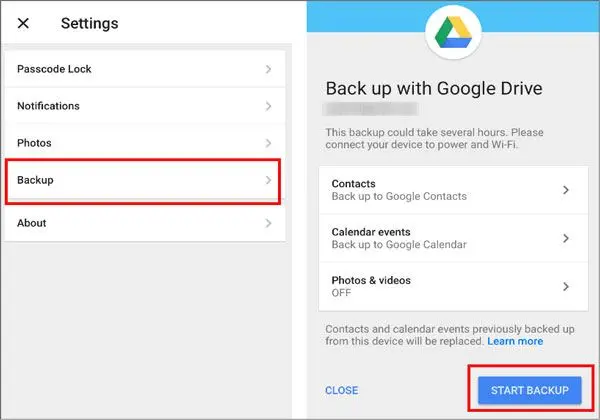Open the Photos setting

[x=34, y=143]
